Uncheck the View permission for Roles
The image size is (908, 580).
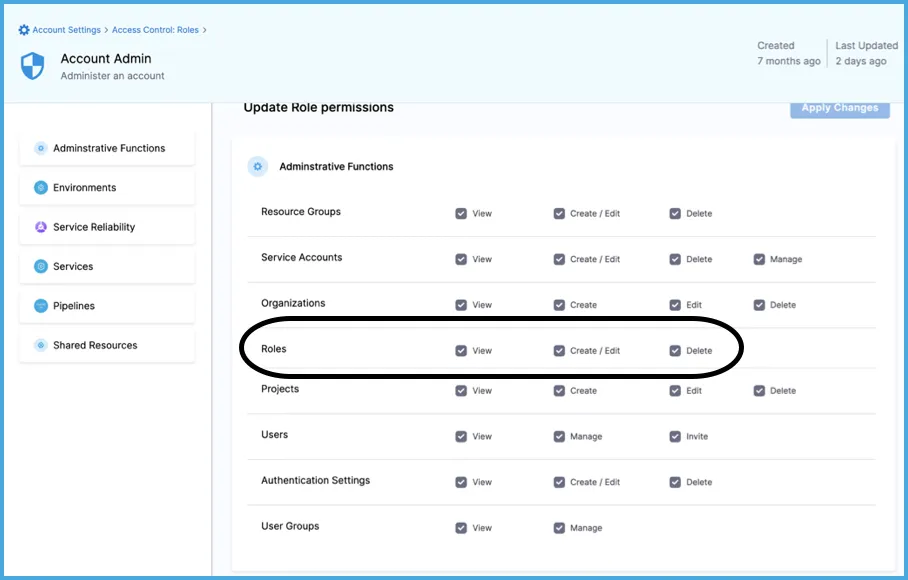[461, 350]
